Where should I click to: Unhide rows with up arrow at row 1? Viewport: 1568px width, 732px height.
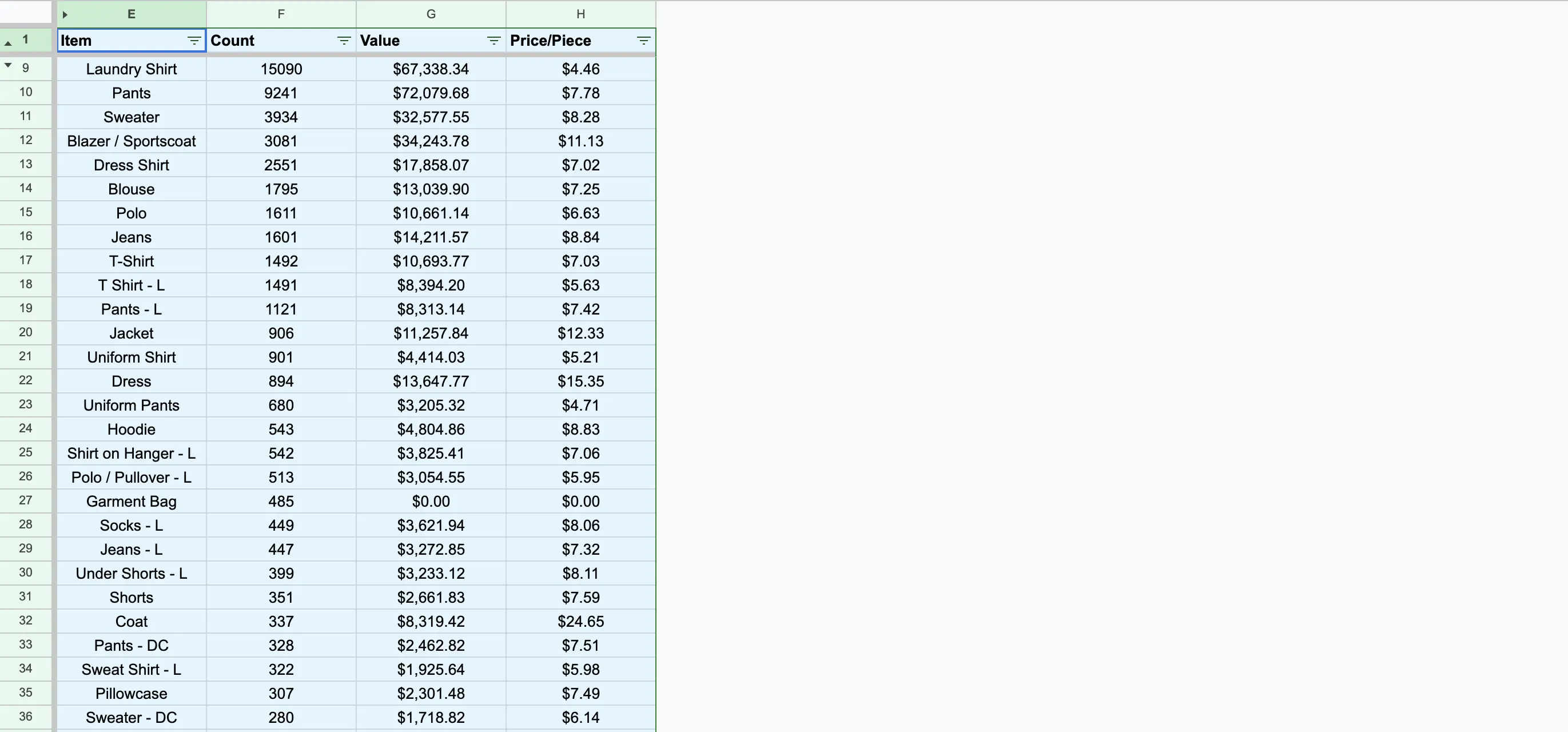pos(8,43)
